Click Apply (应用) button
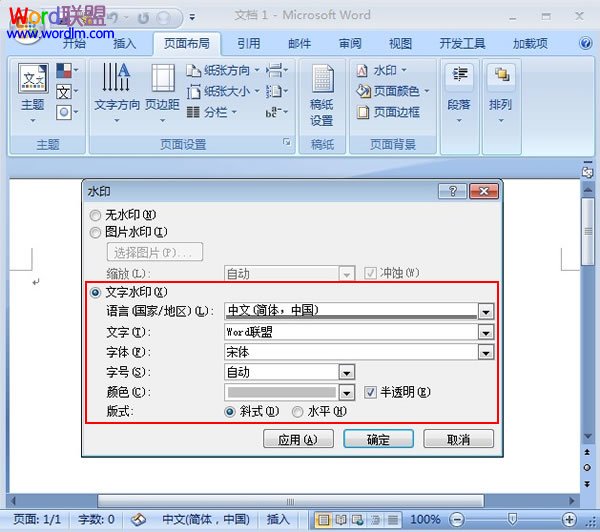This screenshot has width=600, height=532. pyautogui.click(x=298, y=439)
